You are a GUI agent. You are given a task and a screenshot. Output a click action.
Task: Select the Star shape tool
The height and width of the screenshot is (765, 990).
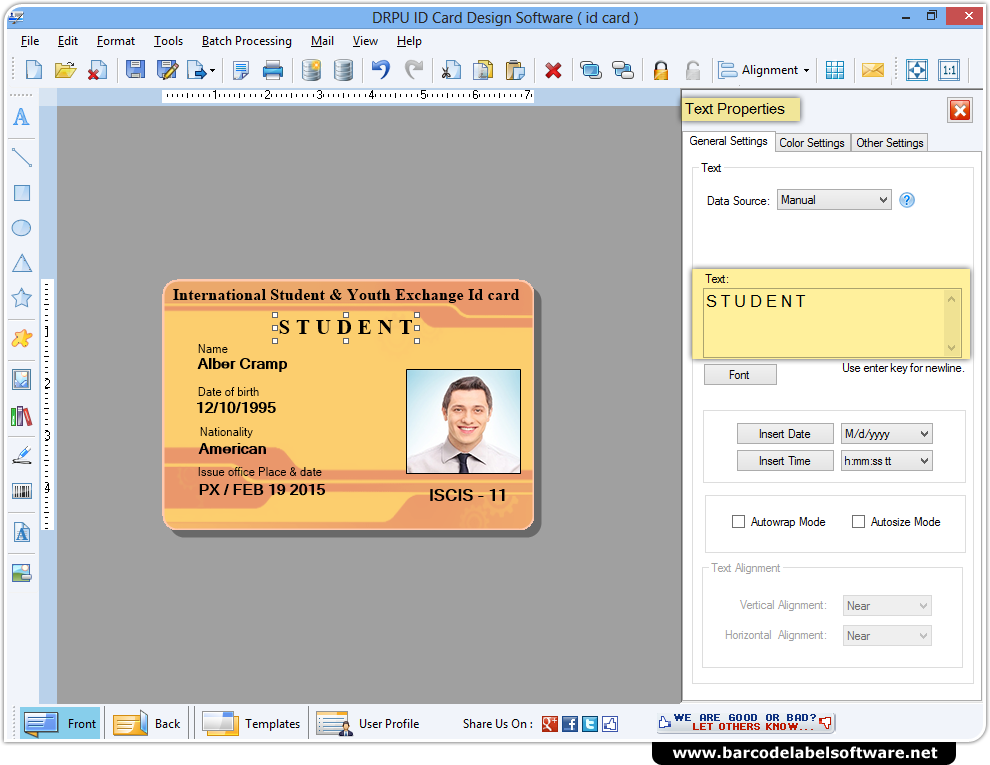click(x=21, y=298)
